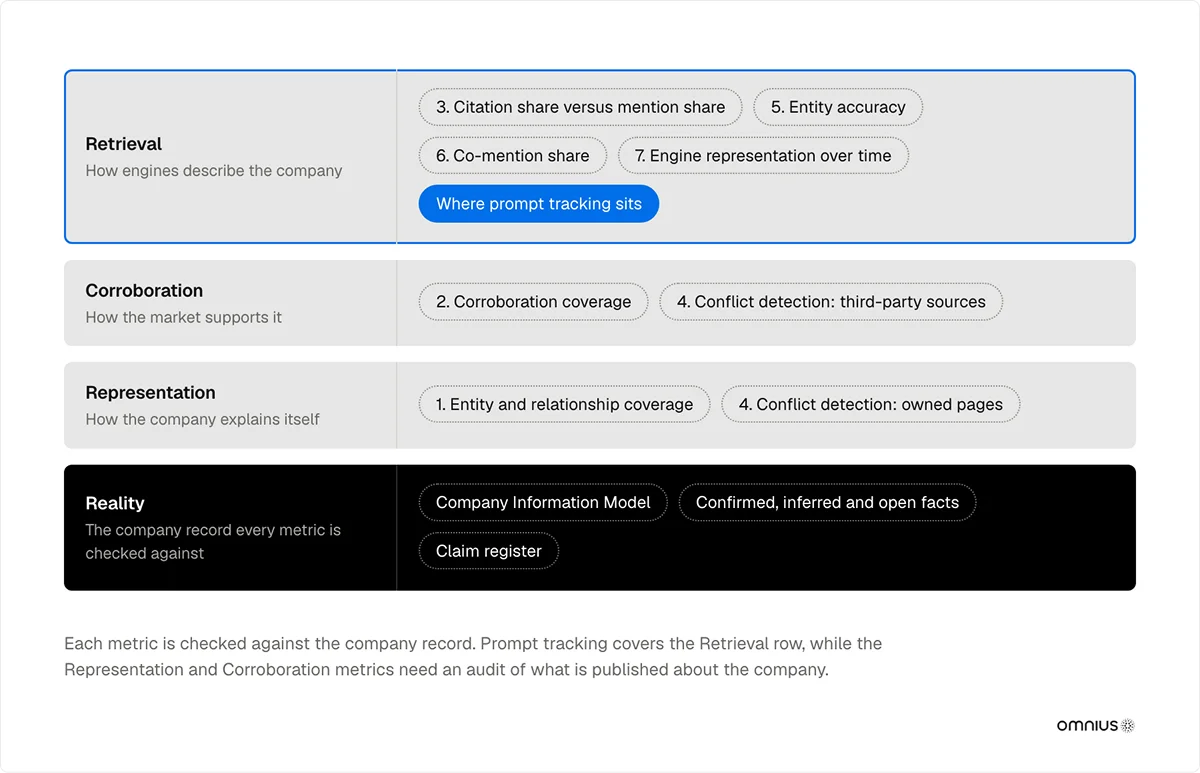The image size is (1200, 773).
Task: Select 'Conflict detection: owned pages' chip
Action: coord(871,405)
